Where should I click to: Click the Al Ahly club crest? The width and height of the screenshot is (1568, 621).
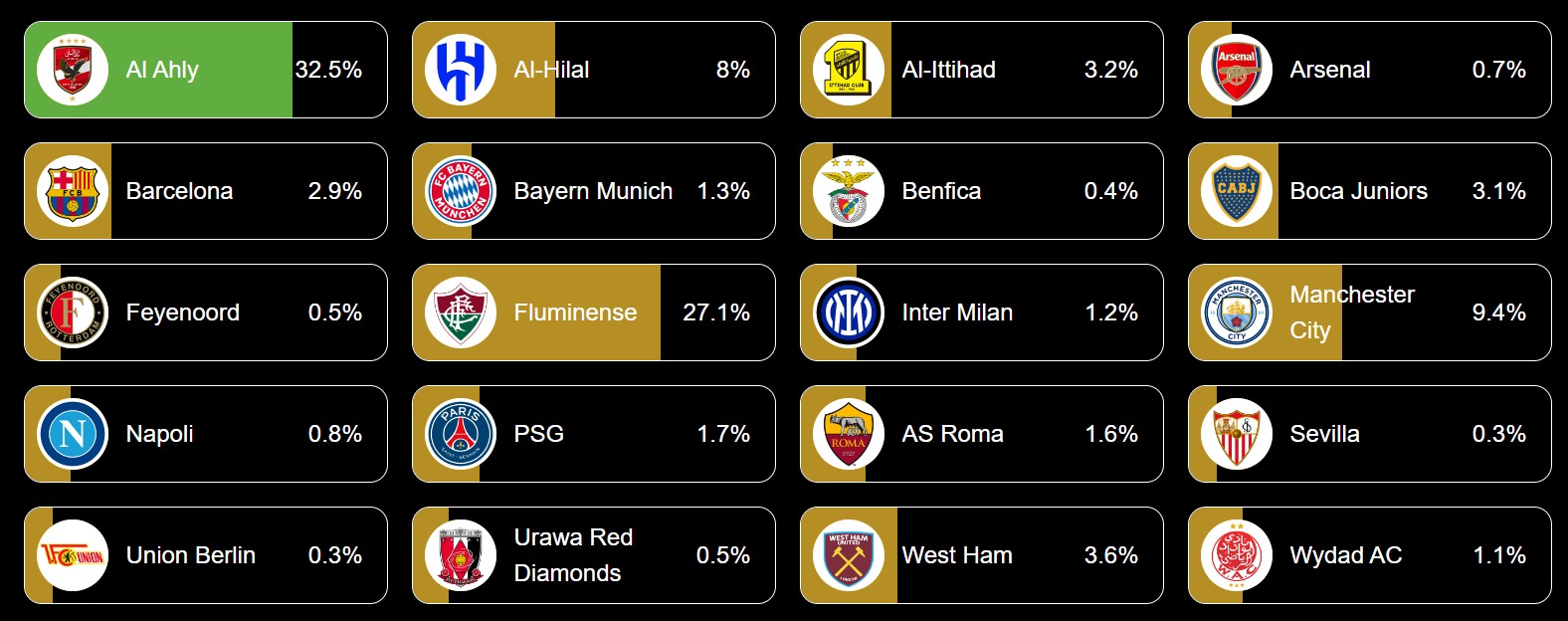(x=73, y=70)
